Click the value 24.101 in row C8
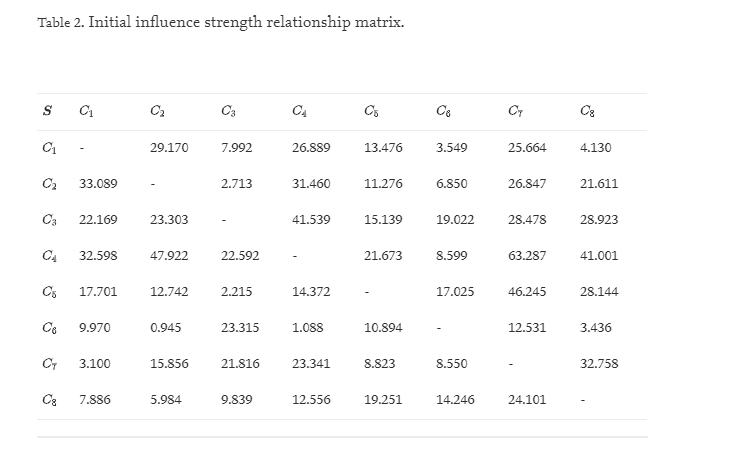 527,400
